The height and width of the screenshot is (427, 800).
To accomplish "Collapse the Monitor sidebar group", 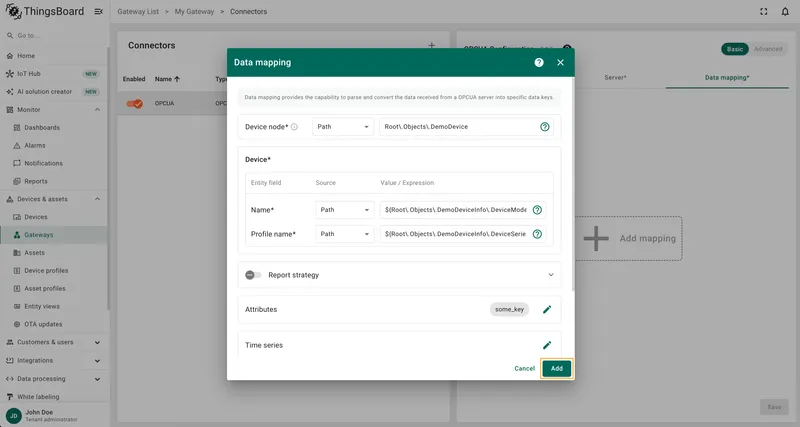I will point(97,110).
